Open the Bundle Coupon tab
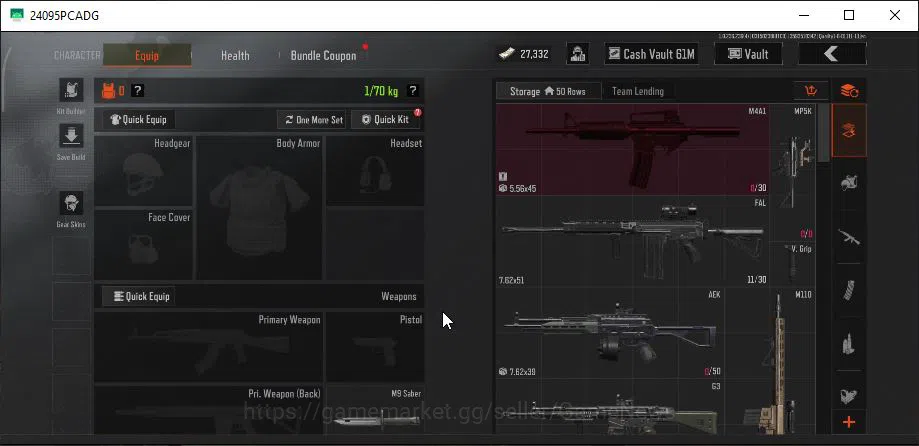919x446 pixels. [x=324, y=56]
